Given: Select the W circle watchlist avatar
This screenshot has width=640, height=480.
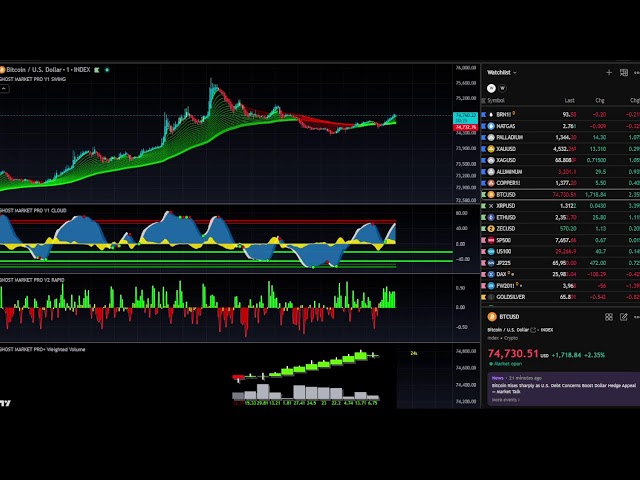Looking at the screenshot, I should (x=502, y=88).
